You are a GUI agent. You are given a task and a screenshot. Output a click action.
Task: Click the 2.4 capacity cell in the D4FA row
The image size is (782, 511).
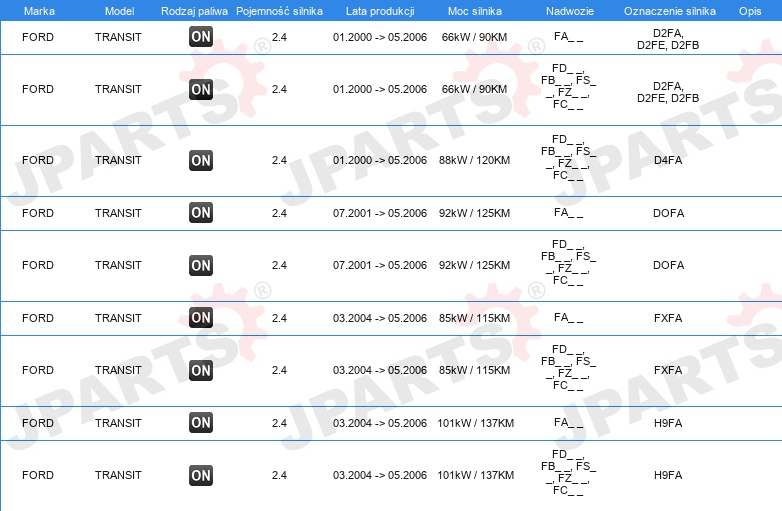click(279, 160)
